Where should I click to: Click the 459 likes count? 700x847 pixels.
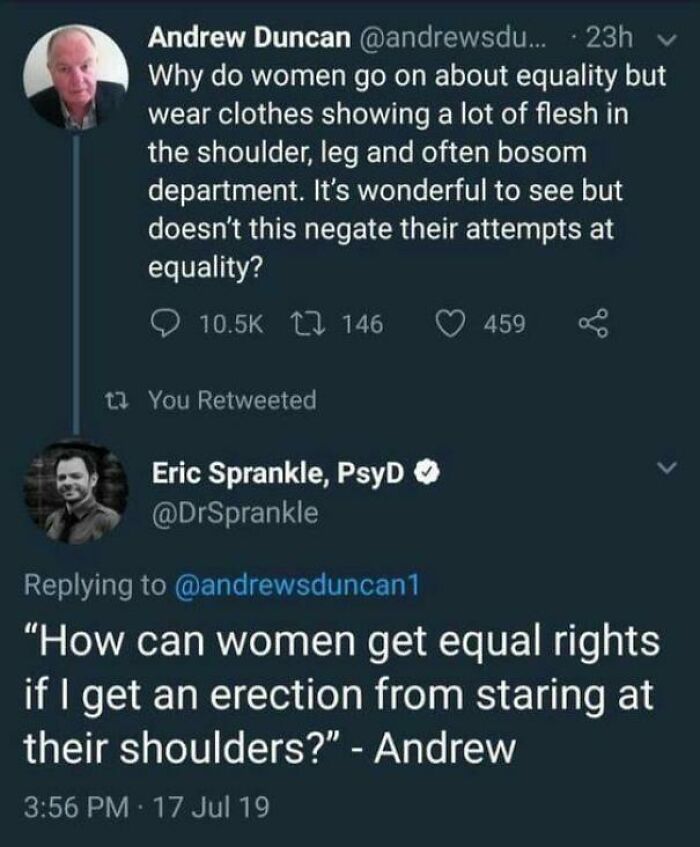pos(504,324)
